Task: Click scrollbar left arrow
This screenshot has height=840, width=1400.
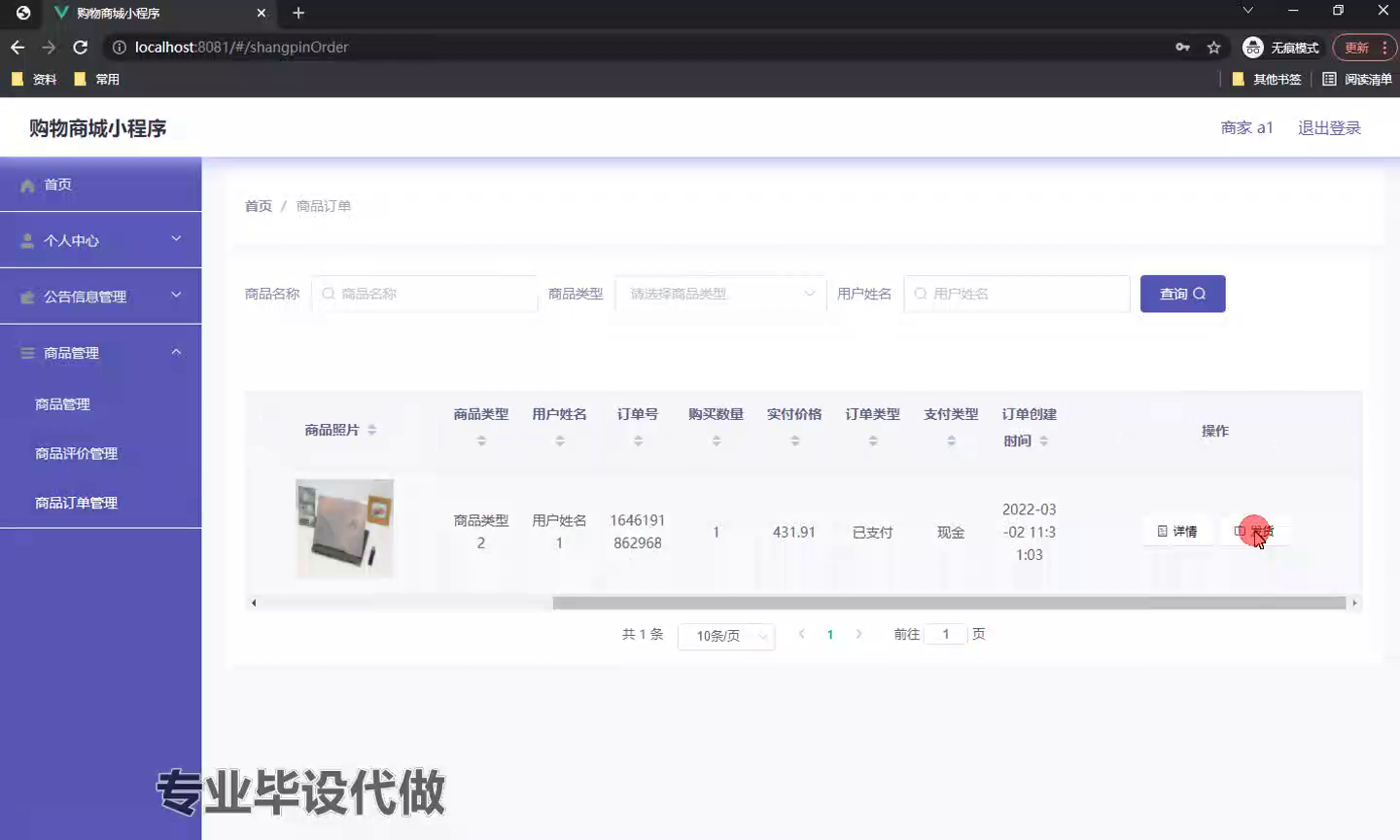Action: pyautogui.click(x=254, y=603)
